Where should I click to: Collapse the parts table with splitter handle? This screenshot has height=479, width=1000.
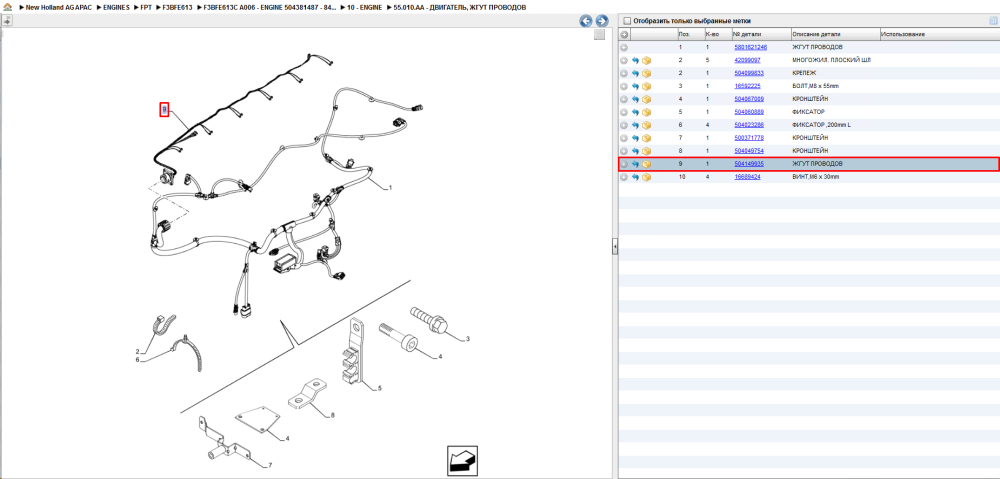click(615, 246)
